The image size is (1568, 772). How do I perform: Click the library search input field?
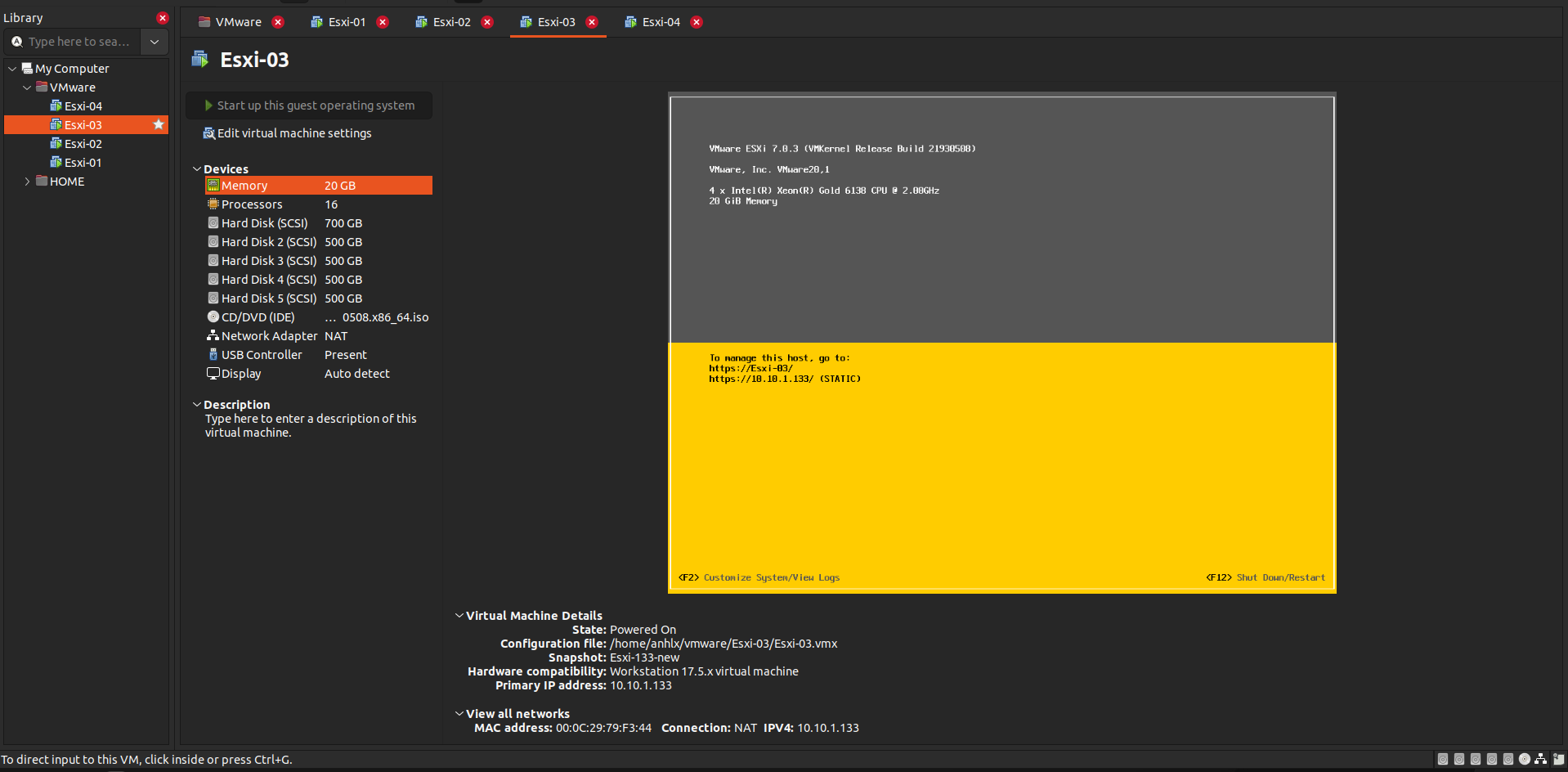[78, 42]
